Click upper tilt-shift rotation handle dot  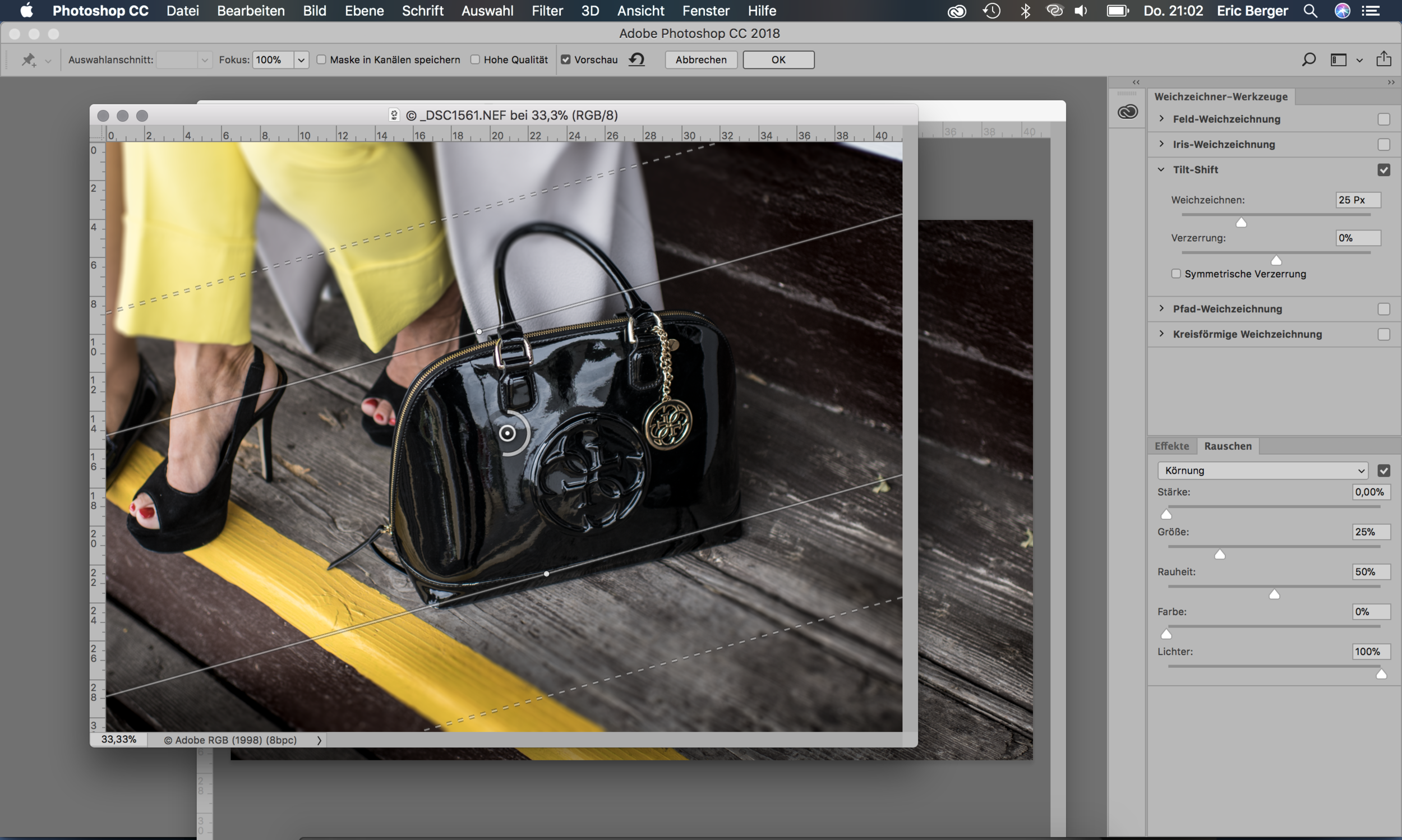479,332
